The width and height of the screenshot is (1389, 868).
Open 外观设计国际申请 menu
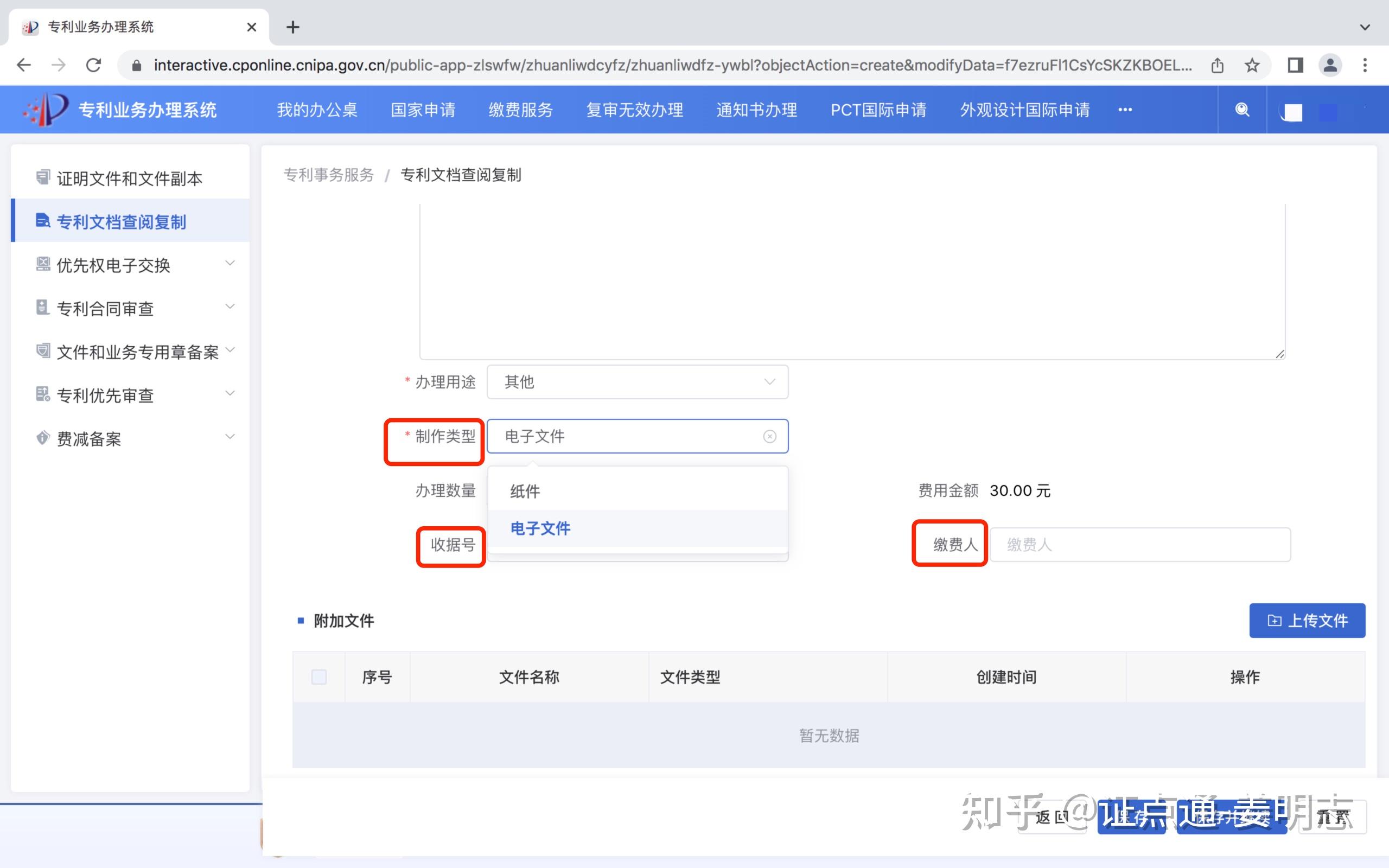1024,110
